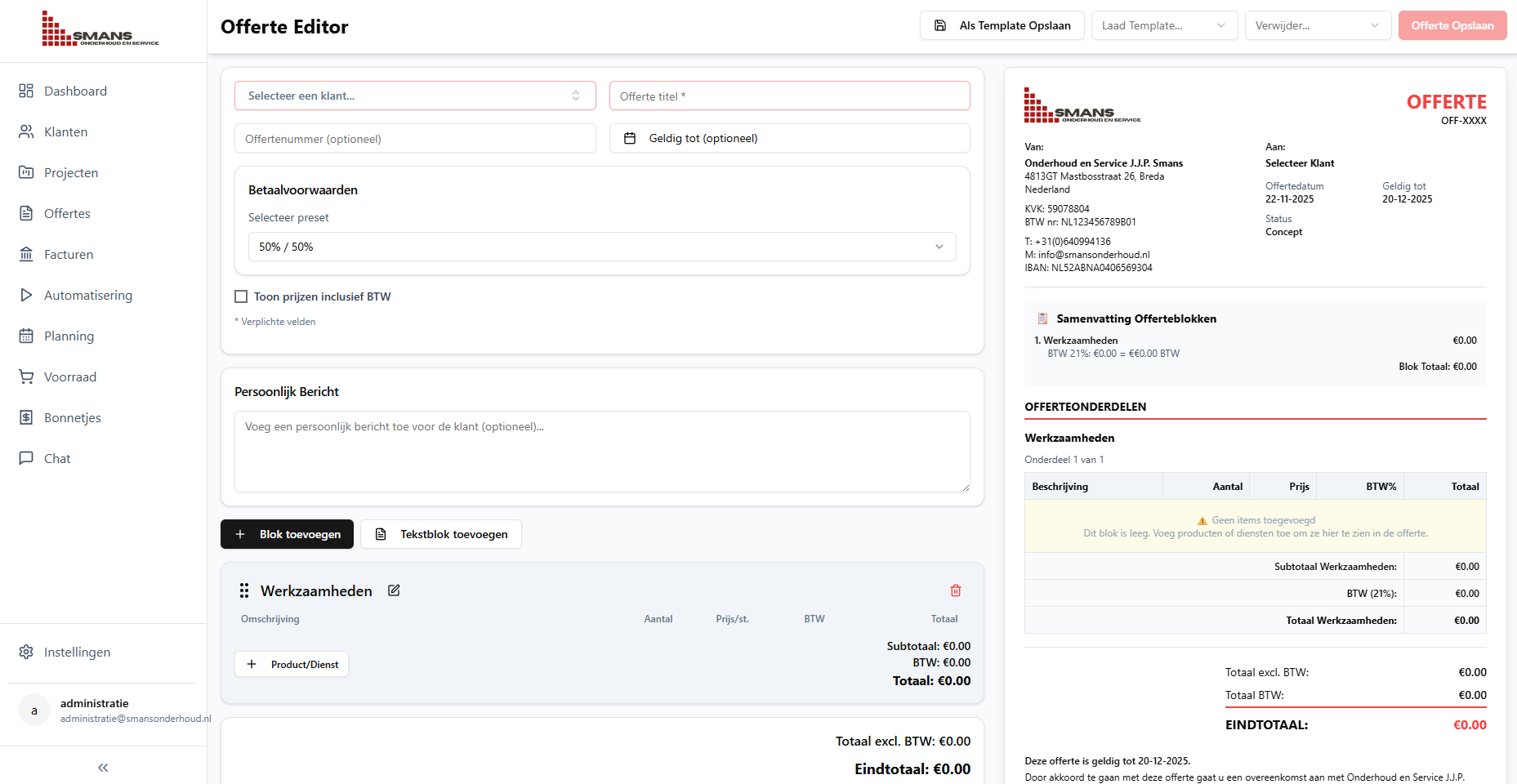Click the Automatisering play icon

[26, 295]
